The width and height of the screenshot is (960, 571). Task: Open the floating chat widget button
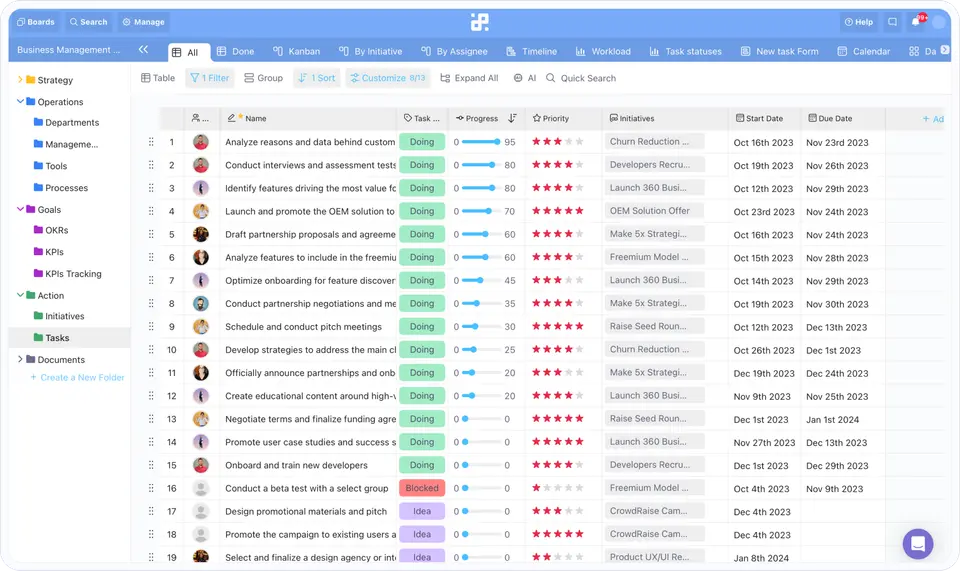point(918,543)
